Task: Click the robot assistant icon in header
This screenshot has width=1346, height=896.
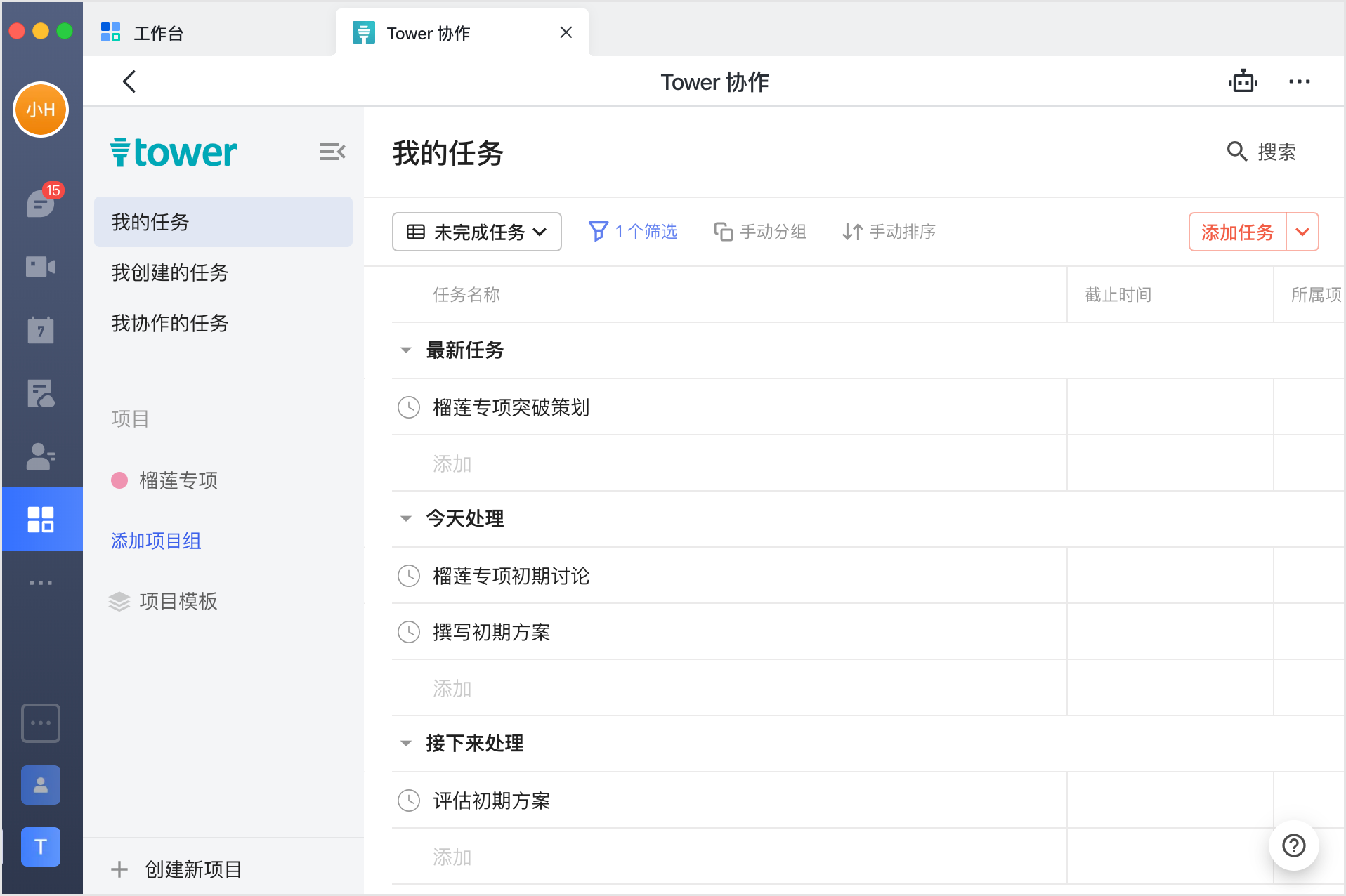Action: click(1243, 81)
